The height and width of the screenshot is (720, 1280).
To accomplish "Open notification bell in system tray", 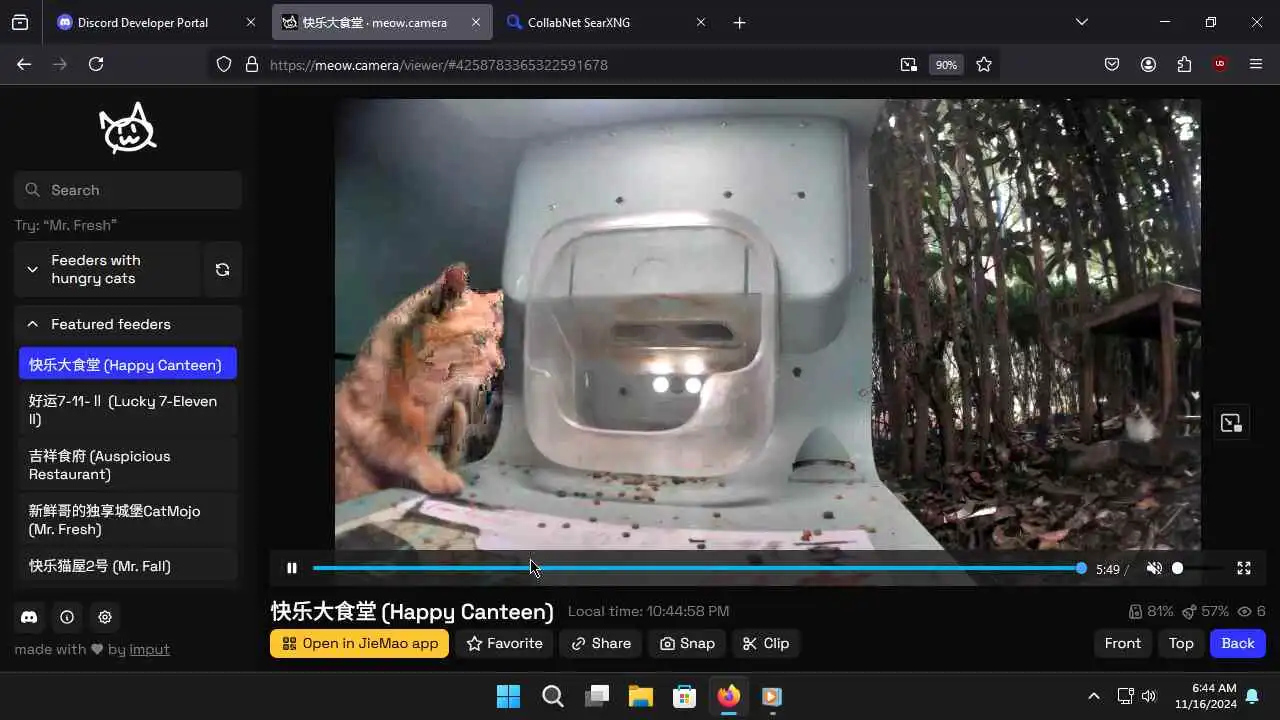I will click(1252, 696).
